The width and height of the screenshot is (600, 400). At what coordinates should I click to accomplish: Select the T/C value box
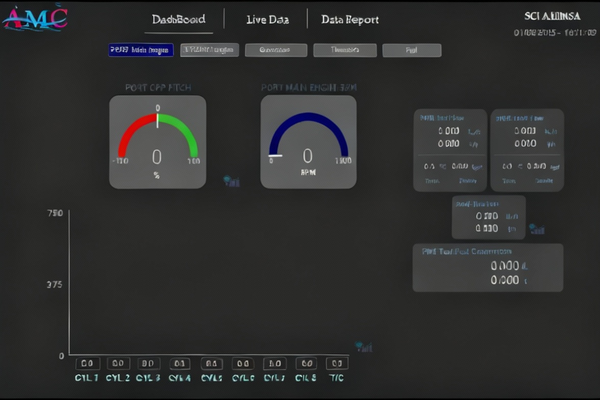click(337, 364)
